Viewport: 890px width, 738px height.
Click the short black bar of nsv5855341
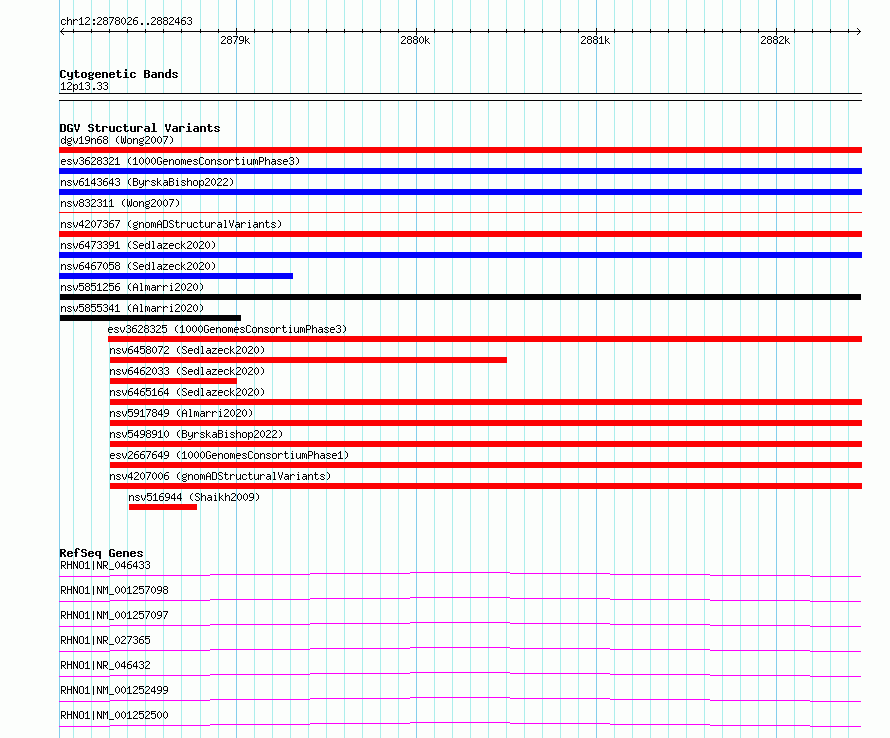tap(150, 318)
